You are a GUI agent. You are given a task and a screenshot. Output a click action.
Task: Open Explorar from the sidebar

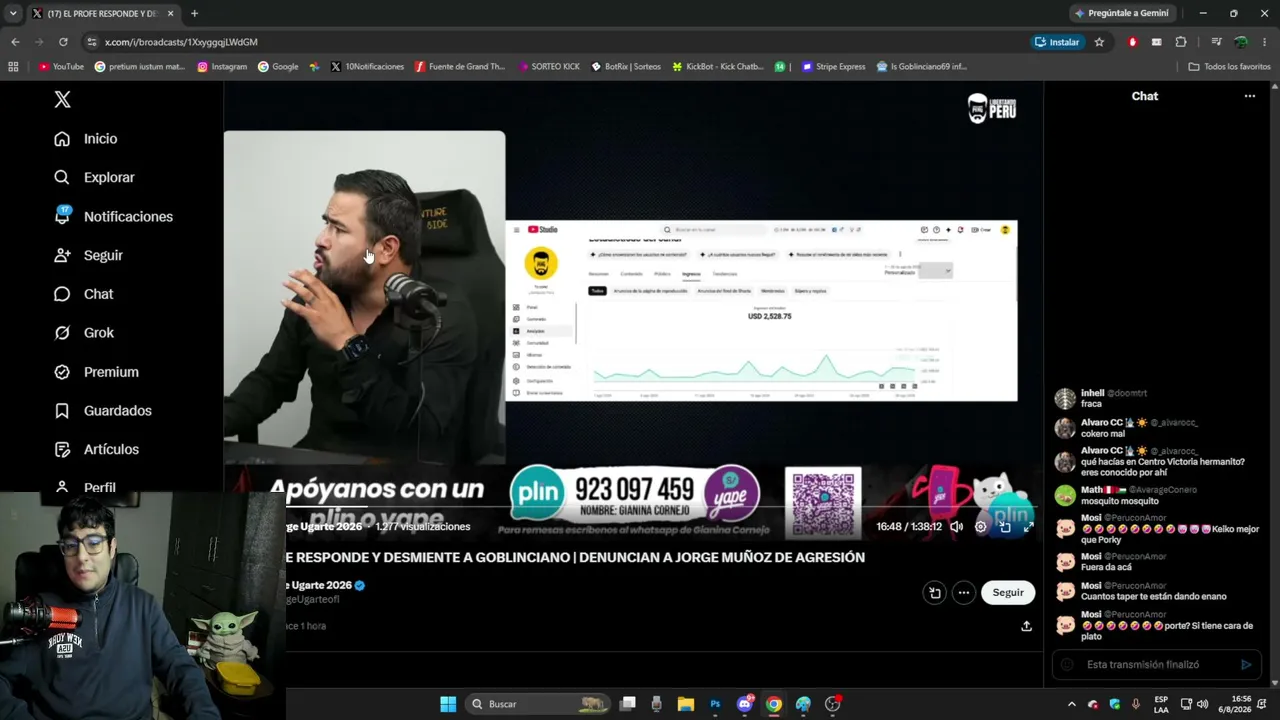point(94,177)
